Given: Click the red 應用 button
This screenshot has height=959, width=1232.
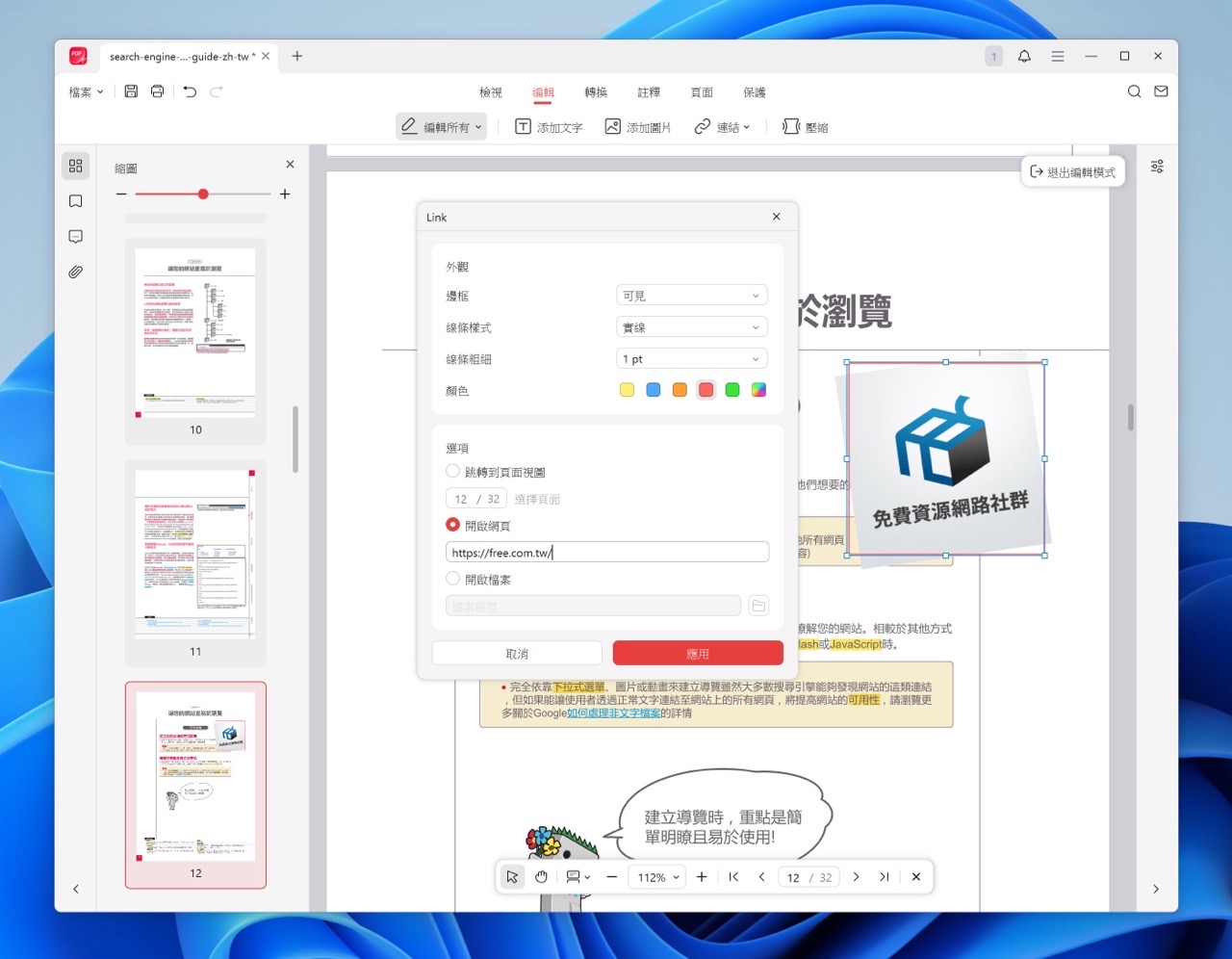Looking at the screenshot, I should [698, 654].
